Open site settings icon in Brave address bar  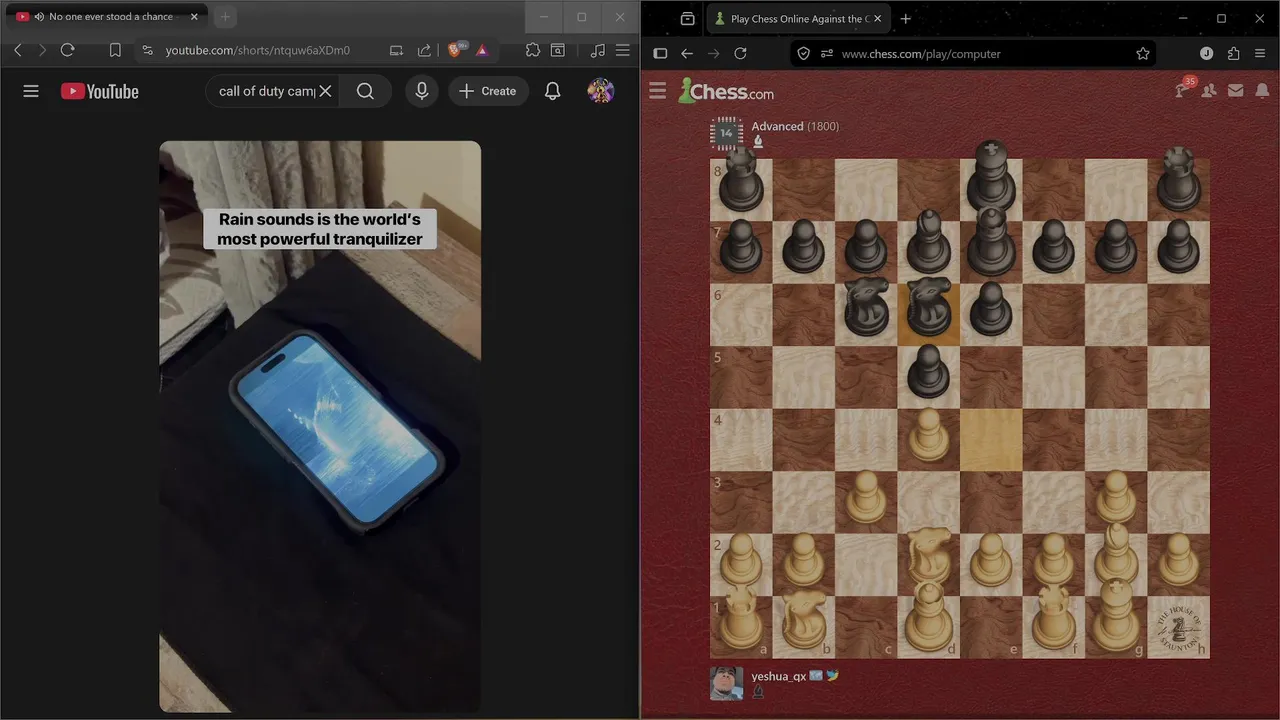(148, 50)
